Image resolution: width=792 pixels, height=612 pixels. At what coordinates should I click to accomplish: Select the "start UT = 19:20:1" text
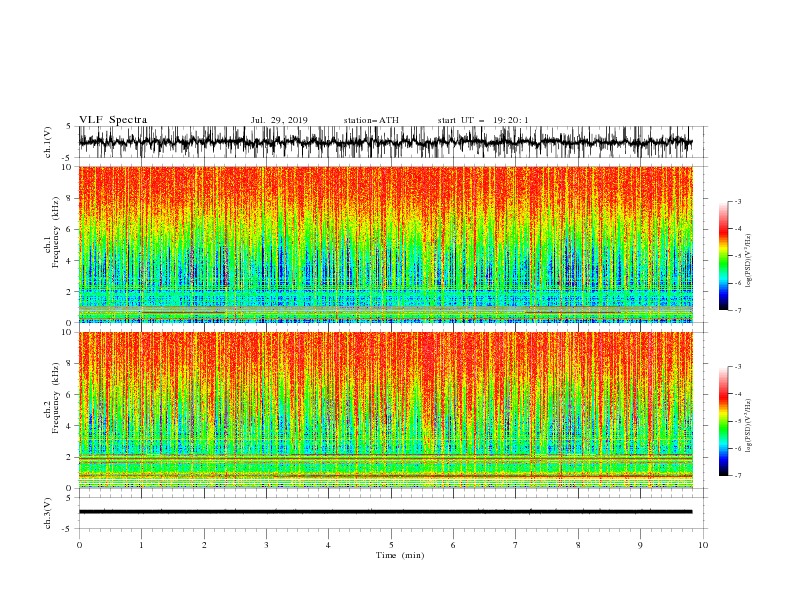click(x=483, y=120)
